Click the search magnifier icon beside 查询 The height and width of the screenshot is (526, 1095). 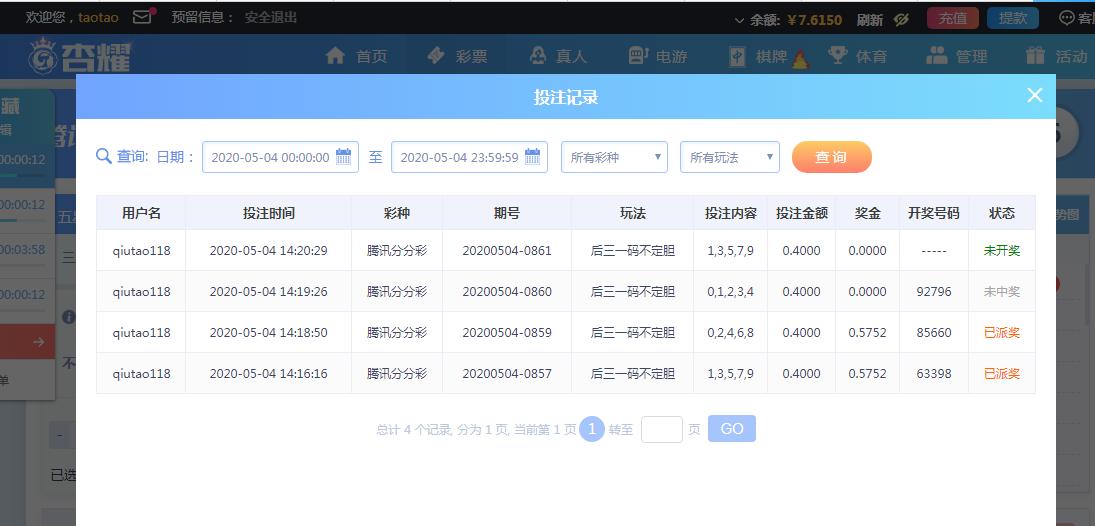pyautogui.click(x=103, y=156)
